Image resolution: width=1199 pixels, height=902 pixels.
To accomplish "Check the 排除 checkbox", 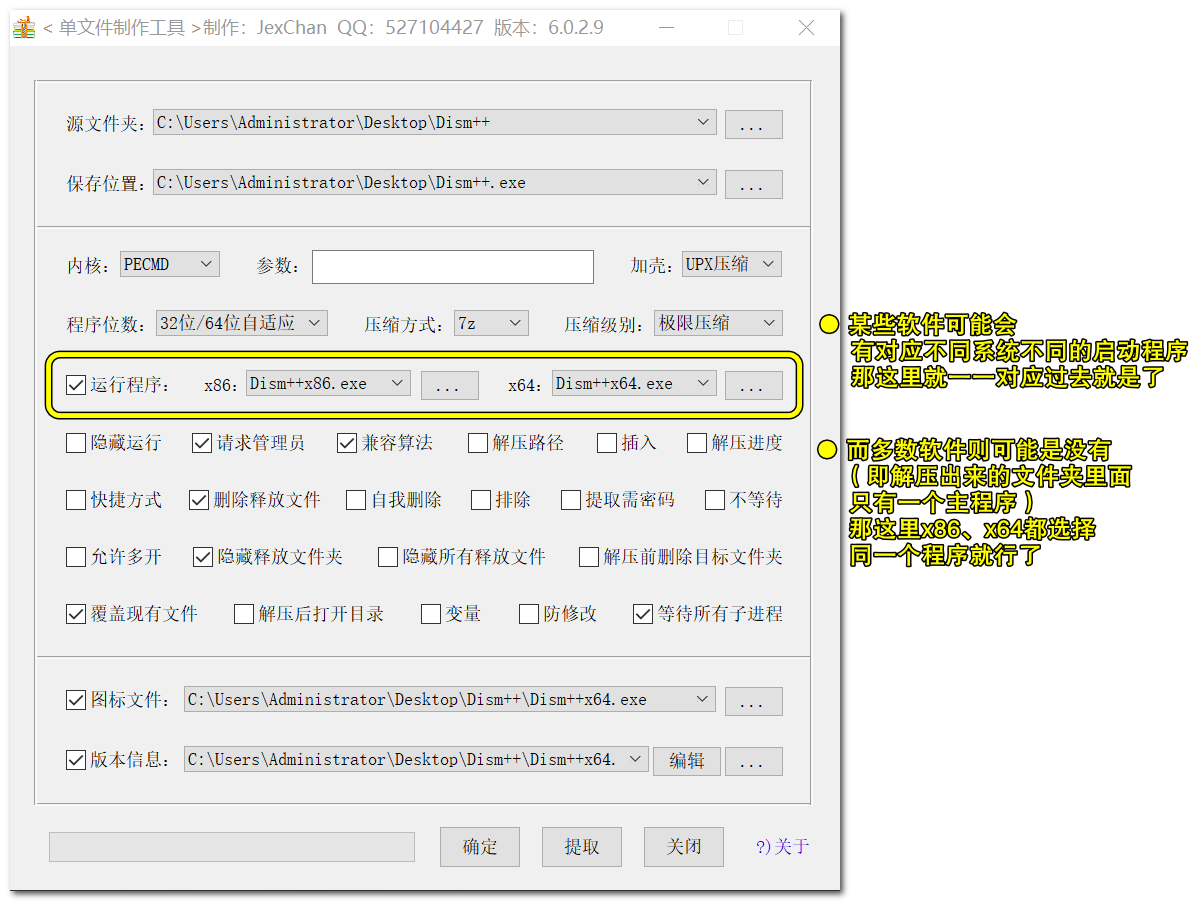I will 481,501.
